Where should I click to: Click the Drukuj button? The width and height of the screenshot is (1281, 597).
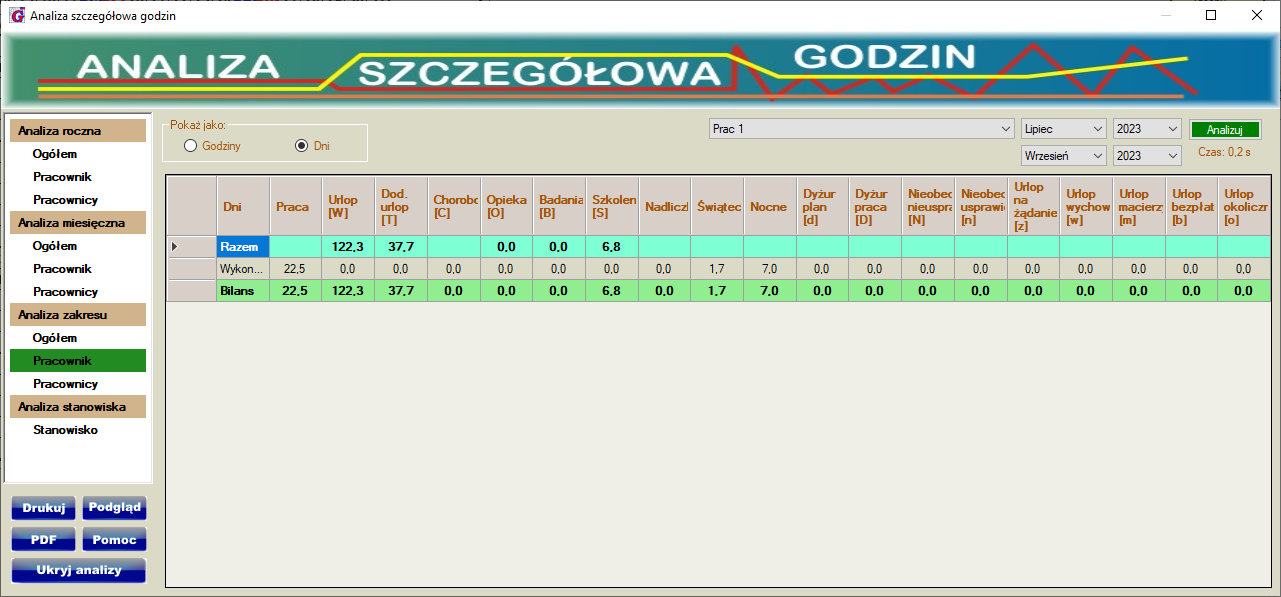coord(43,508)
